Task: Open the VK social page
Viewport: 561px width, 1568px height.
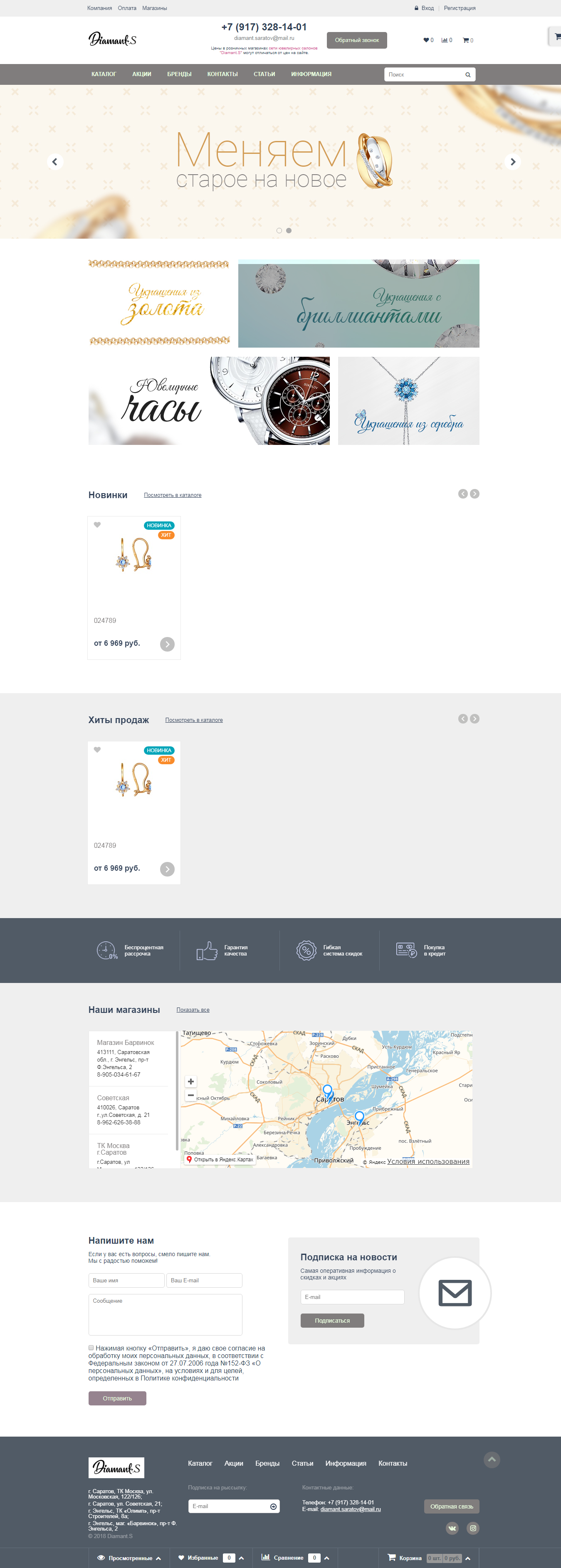Action: 452,1528
